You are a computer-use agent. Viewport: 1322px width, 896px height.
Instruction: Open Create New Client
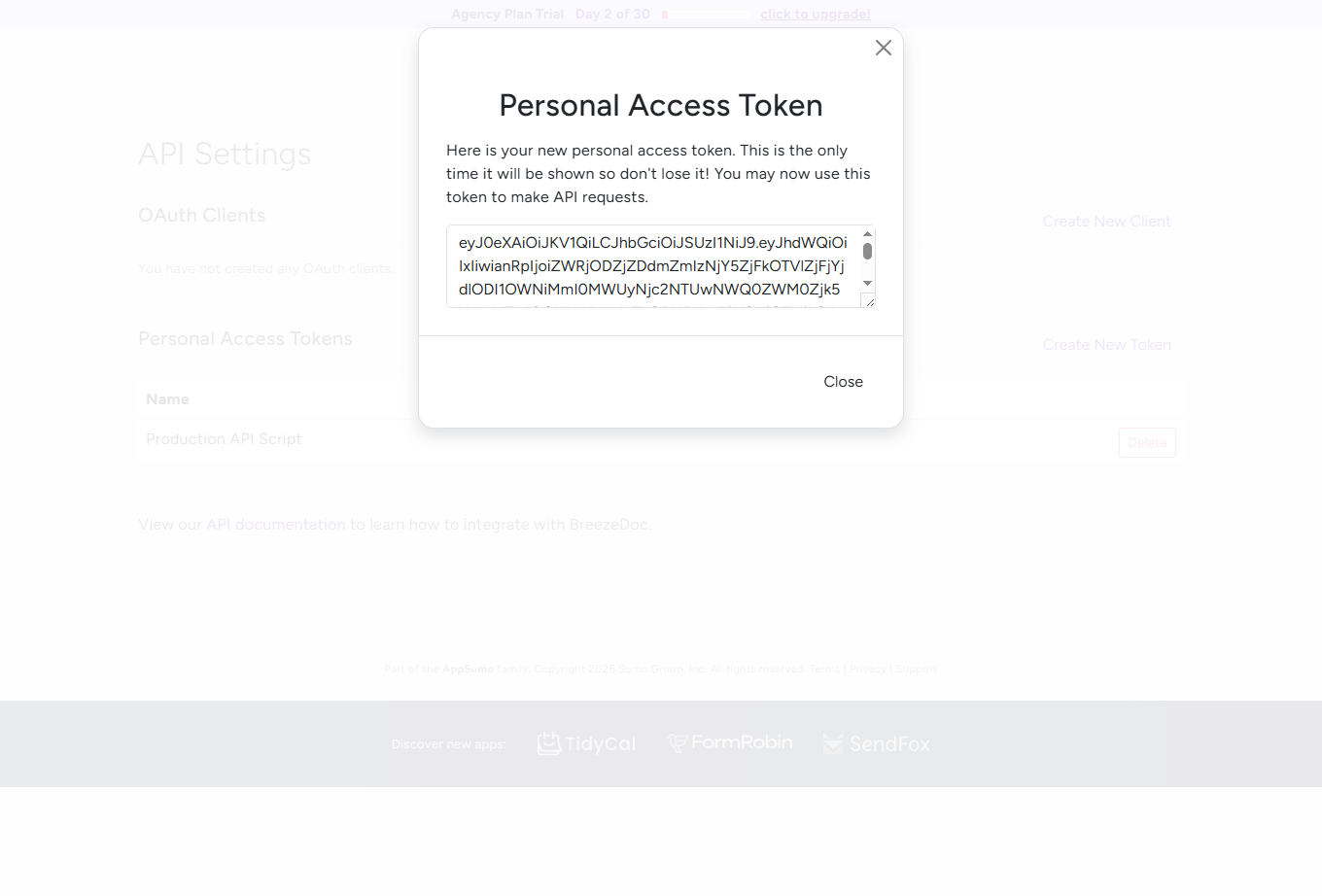[x=1106, y=221]
